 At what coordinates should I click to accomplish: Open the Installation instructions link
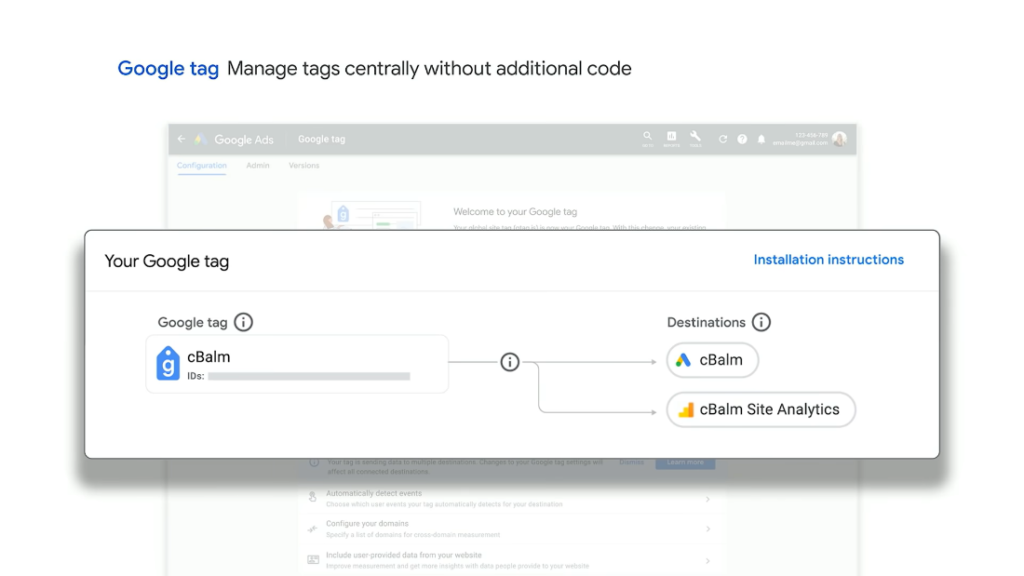[x=828, y=260]
